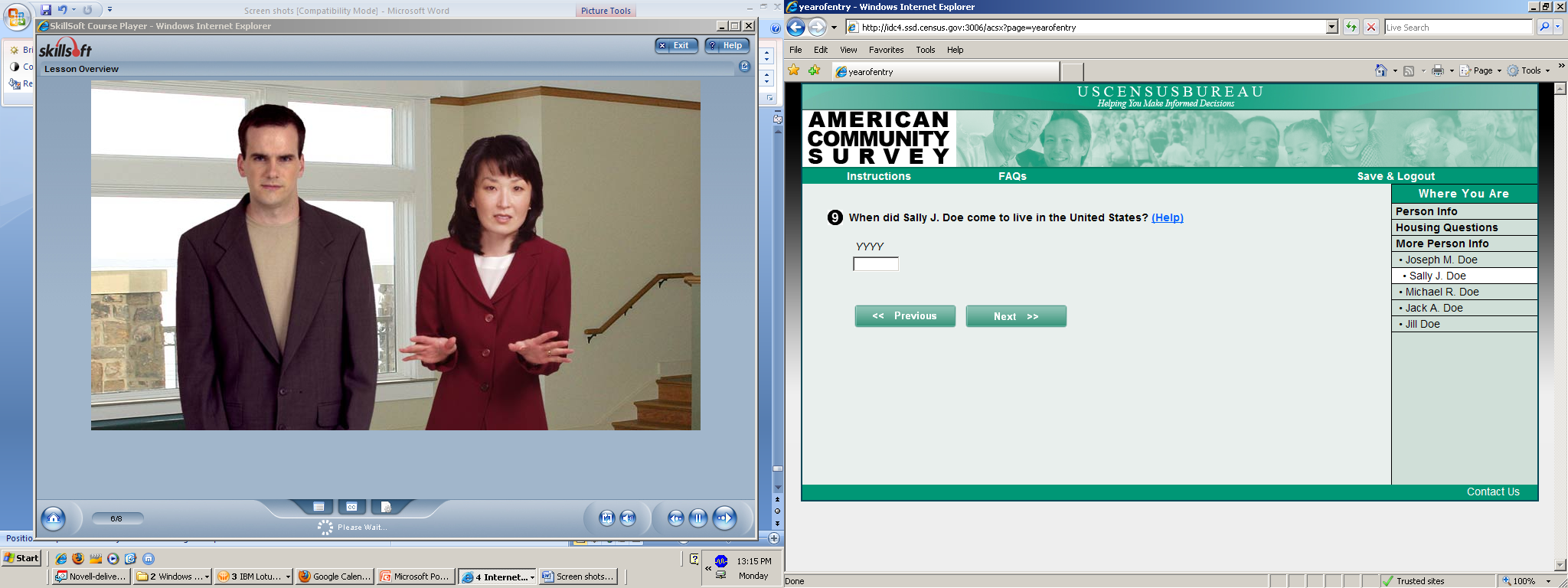Click the Next survey button
Screen dimensions: 1568x588
pos(1016,316)
